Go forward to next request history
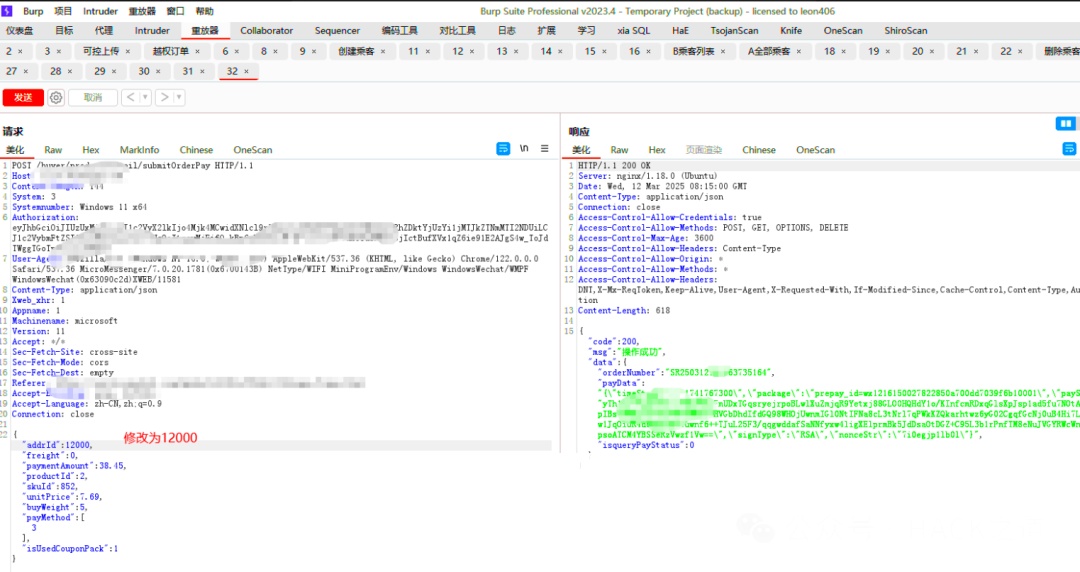This screenshot has height=572, width=1080. click(164, 98)
